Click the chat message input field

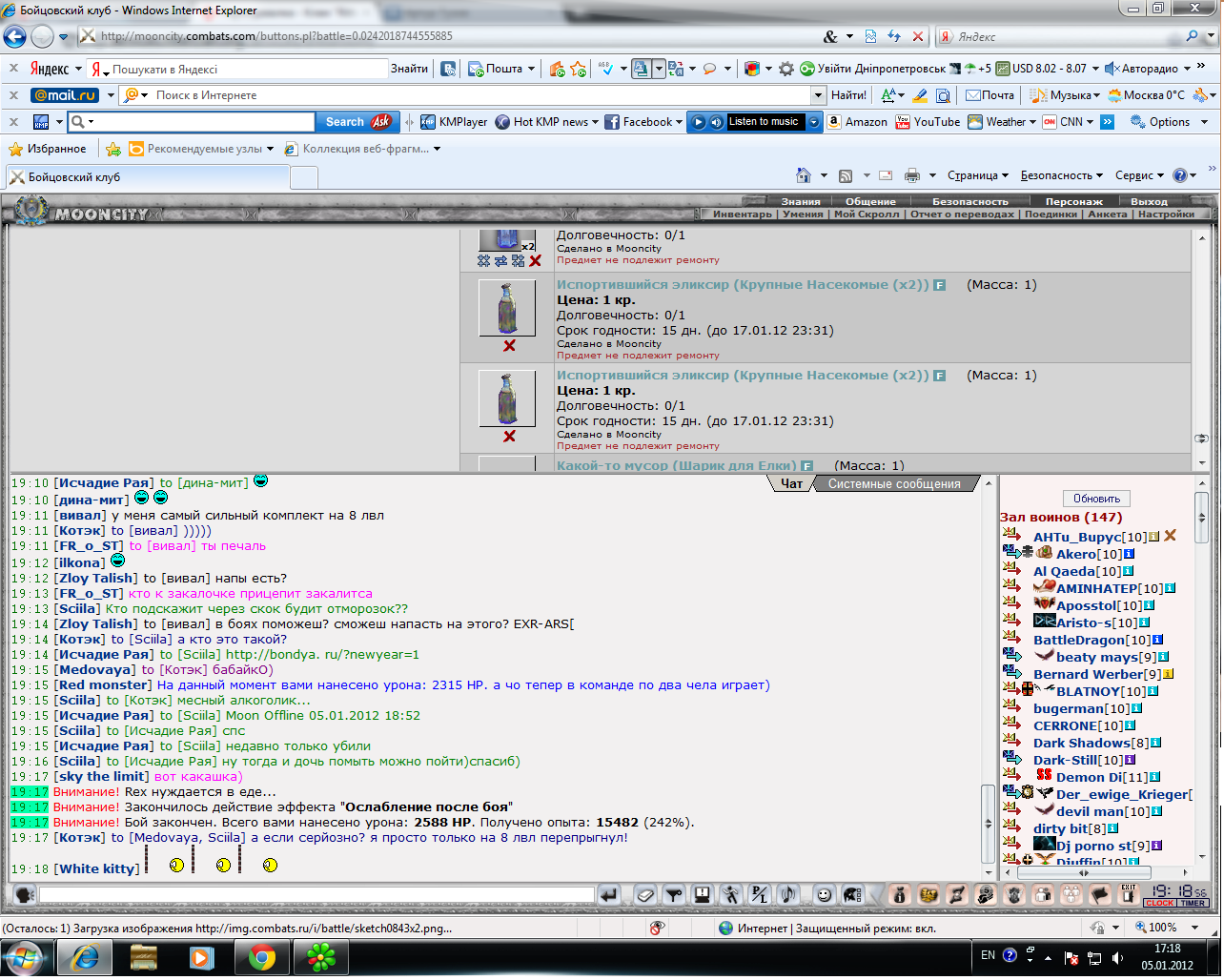click(316, 895)
